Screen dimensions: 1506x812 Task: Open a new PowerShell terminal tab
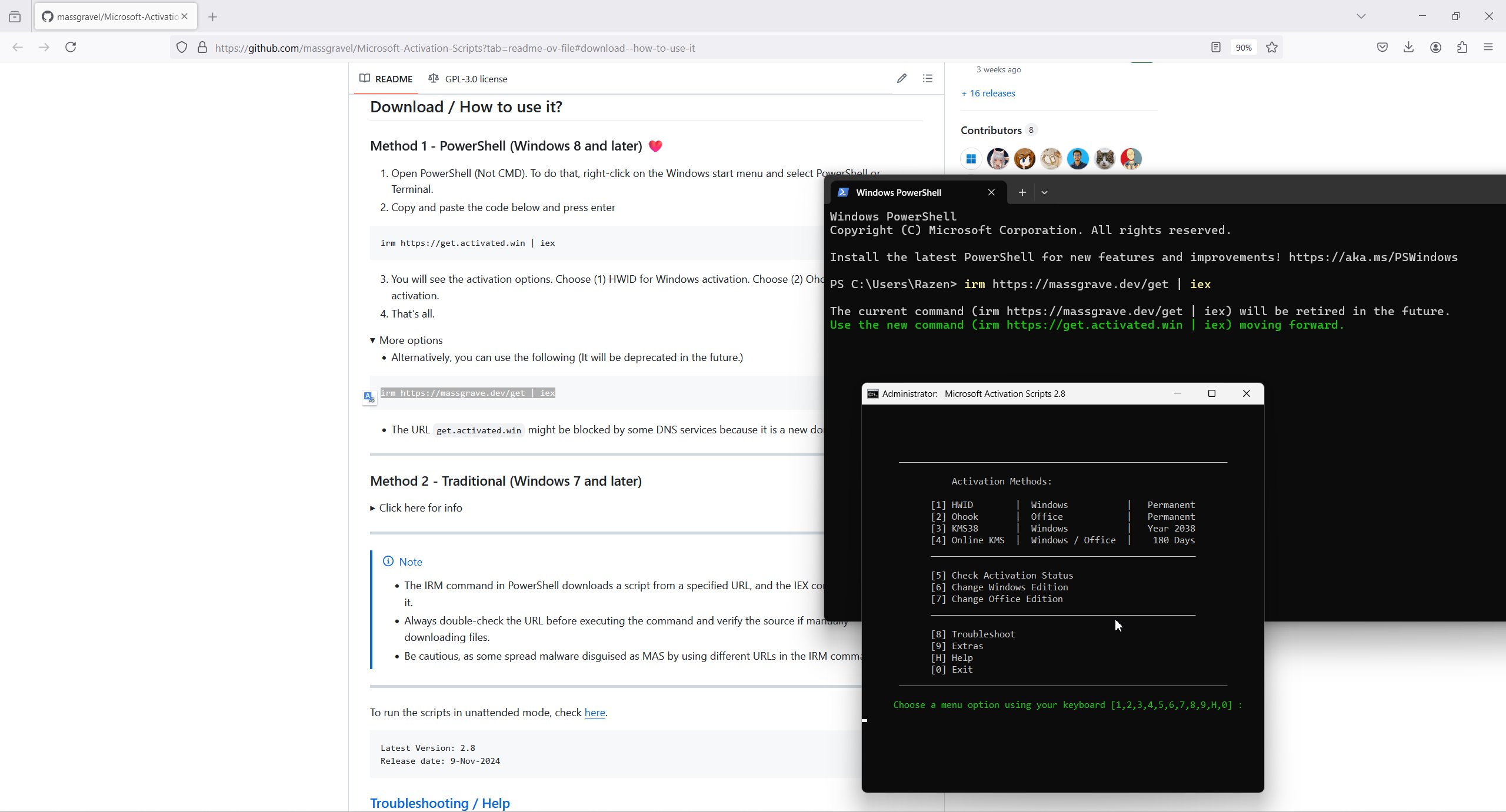tap(1022, 192)
